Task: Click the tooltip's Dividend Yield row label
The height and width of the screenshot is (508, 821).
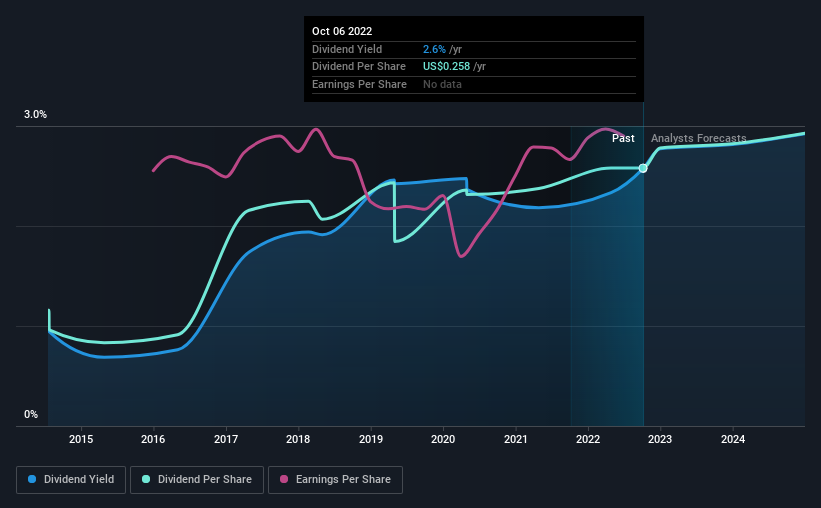Action: tap(347, 49)
